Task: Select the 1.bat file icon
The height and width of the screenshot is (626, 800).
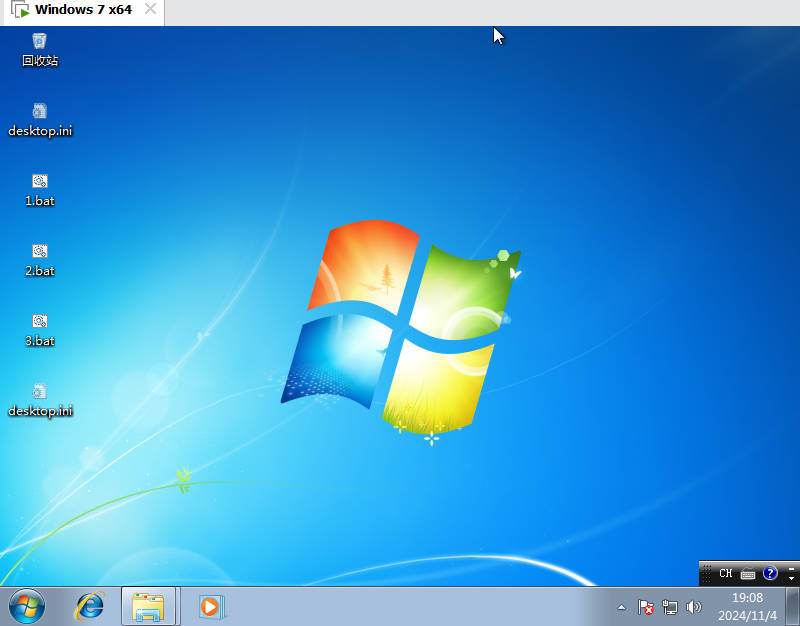Action: pos(40,190)
